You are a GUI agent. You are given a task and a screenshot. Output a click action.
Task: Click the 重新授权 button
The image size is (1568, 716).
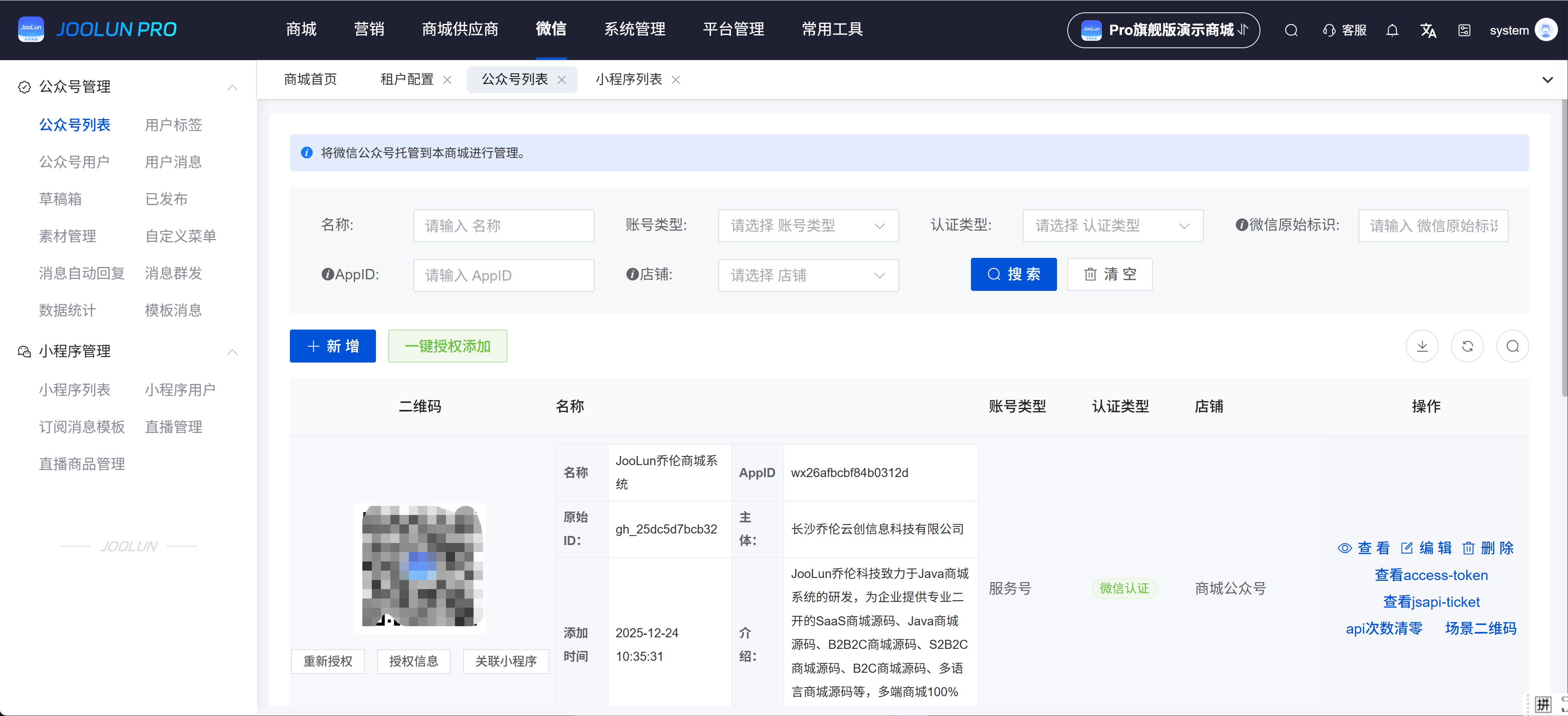pyautogui.click(x=327, y=662)
